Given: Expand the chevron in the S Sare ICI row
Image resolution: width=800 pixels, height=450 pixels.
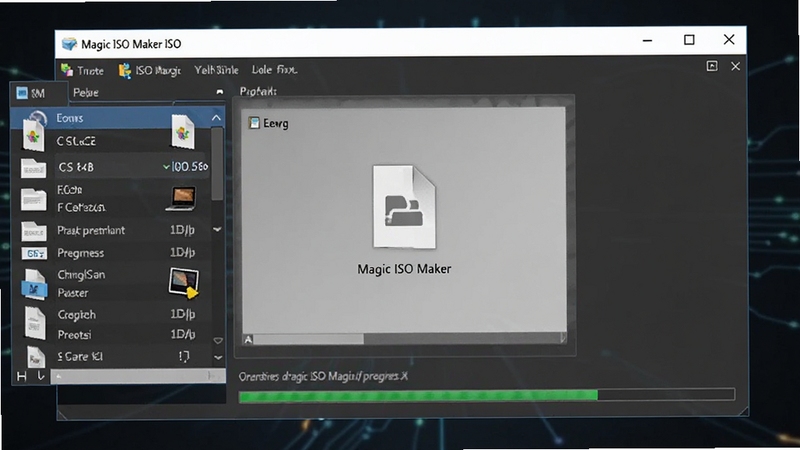Looking at the screenshot, I should (x=218, y=358).
